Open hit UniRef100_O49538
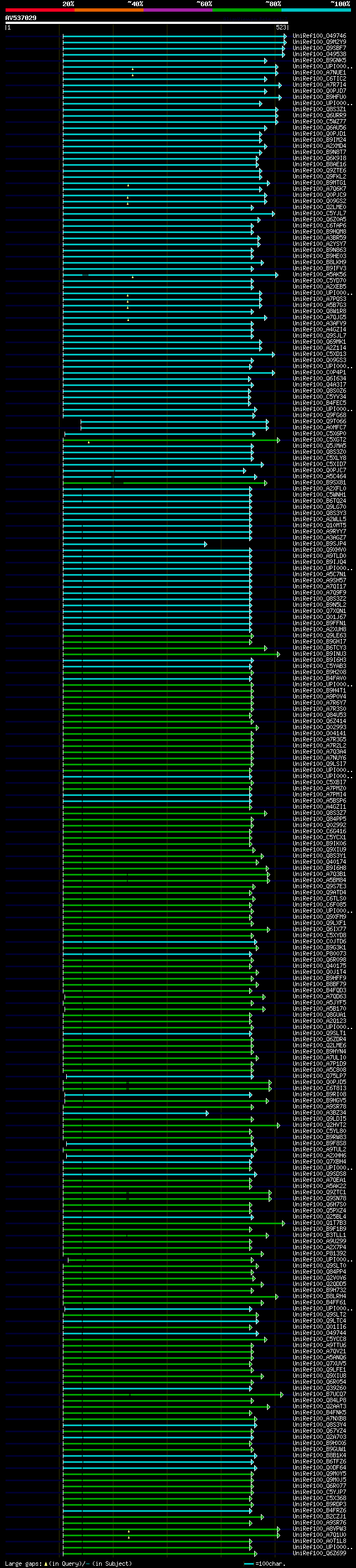The image size is (356, 1568). pyautogui.click(x=319, y=54)
